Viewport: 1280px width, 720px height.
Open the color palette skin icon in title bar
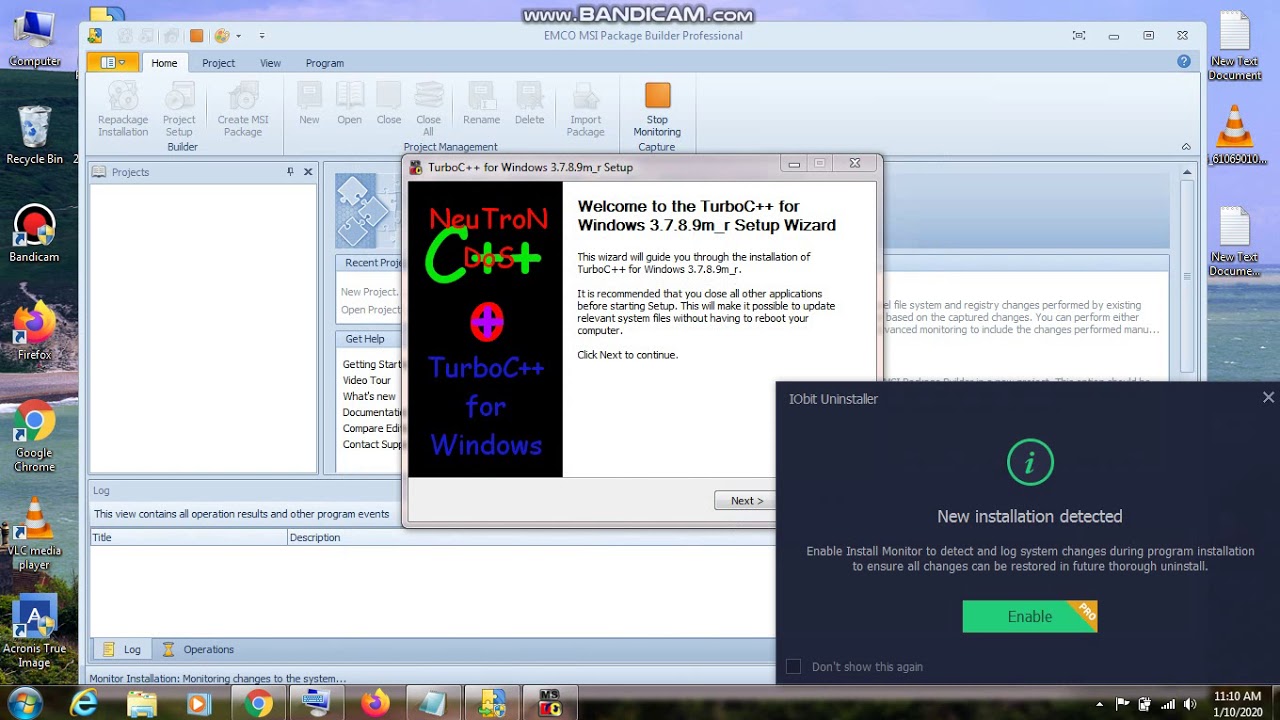click(221, 36)
